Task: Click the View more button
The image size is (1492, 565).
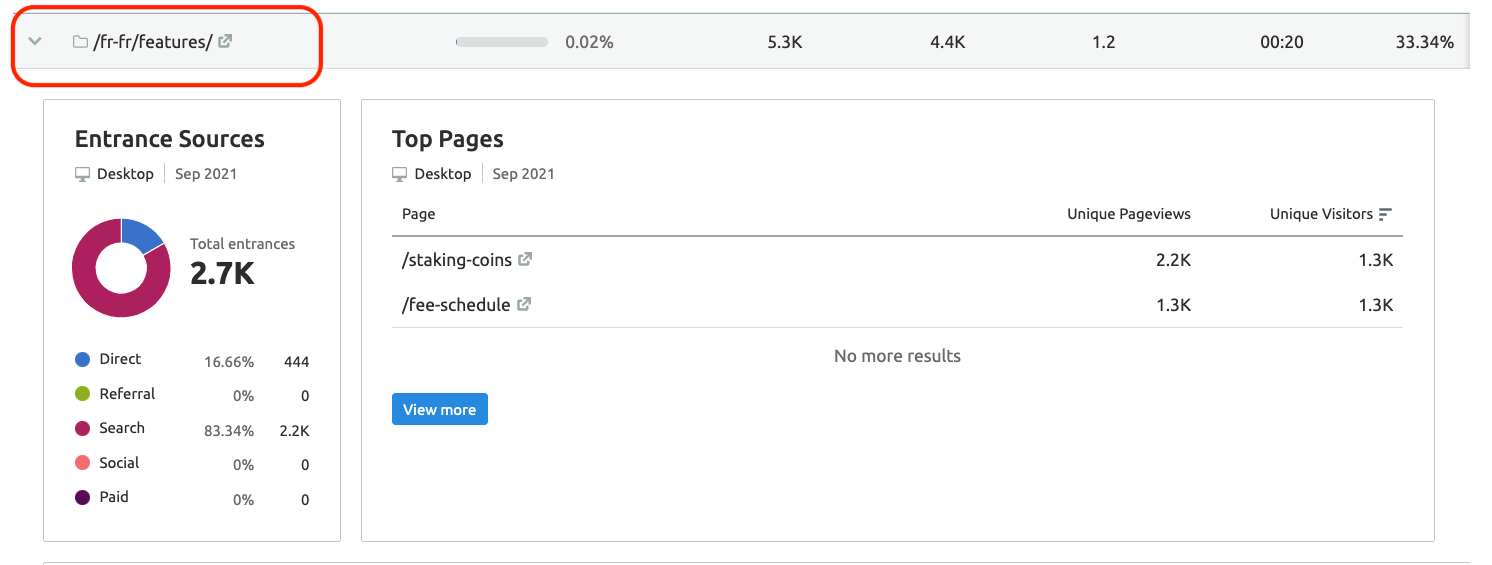Action: pyautogui.click(x=440, y=409)
